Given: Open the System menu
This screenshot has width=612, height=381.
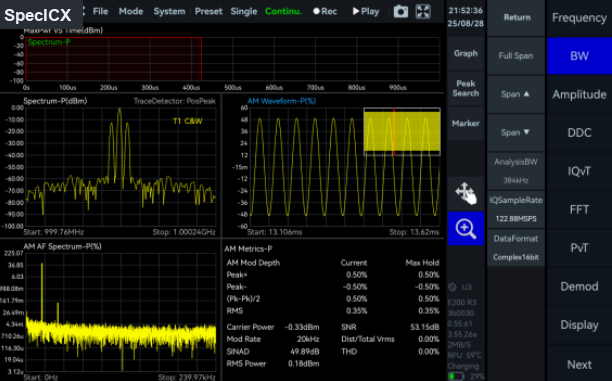Looking at the screenshot, I should (x=169, y=11).
